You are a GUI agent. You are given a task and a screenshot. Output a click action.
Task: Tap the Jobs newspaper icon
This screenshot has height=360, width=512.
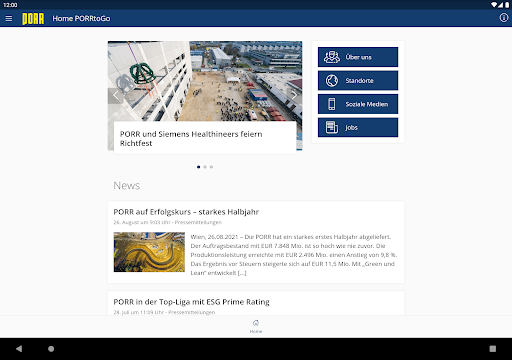click(332, 127)
